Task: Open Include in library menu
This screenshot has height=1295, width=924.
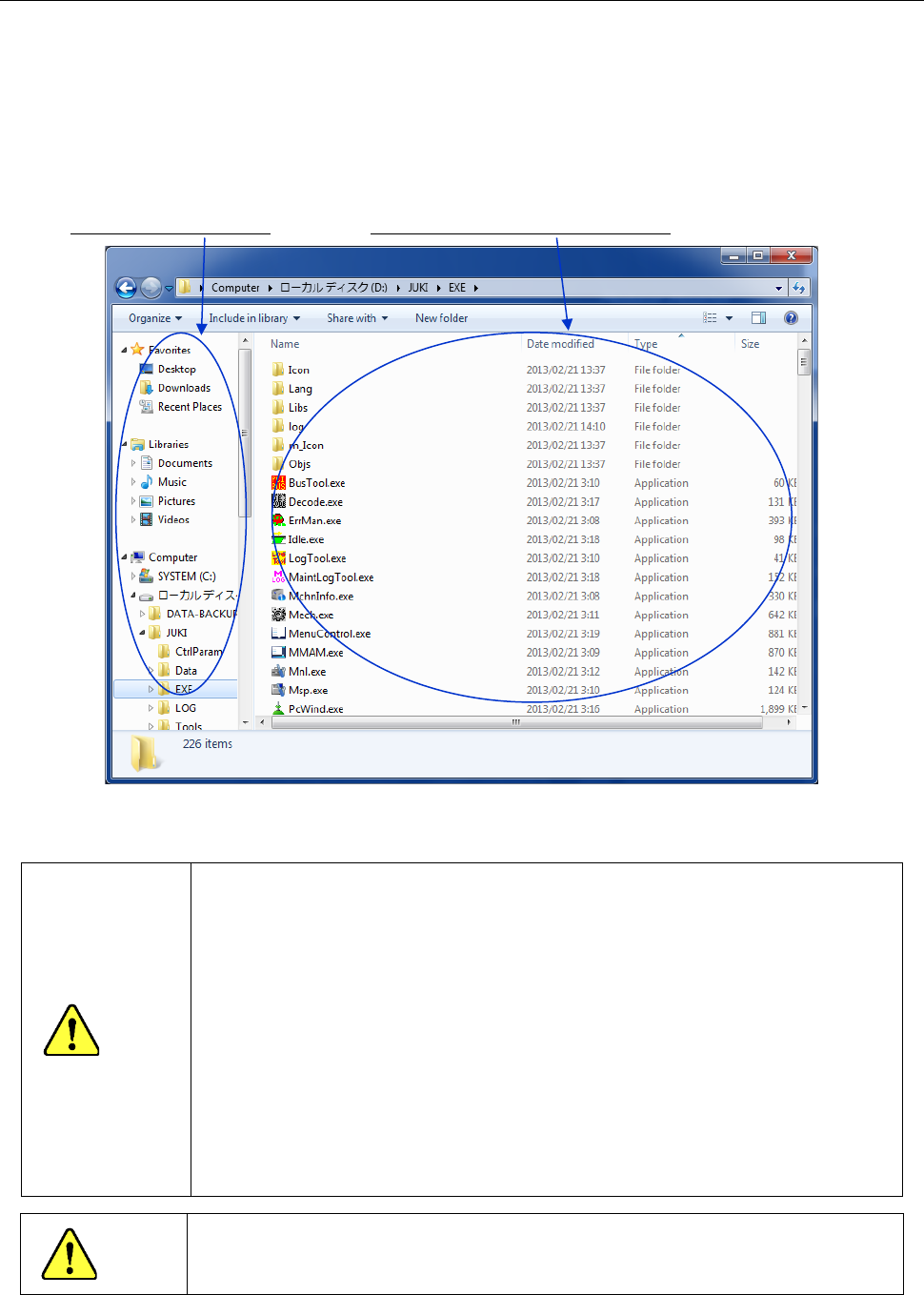Action: point(254,318)
